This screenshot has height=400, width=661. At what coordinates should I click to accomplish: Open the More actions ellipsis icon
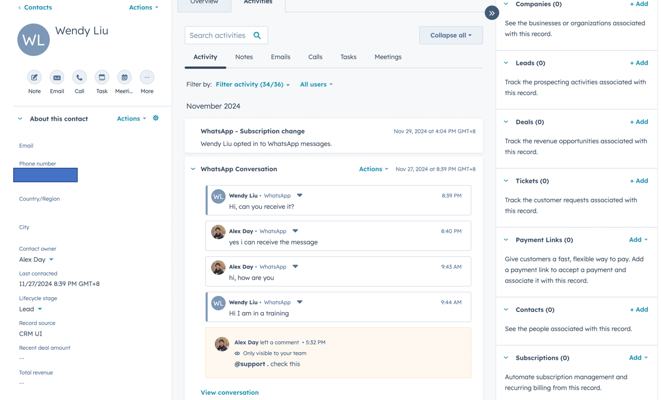pyautogui.click(x=147, y=78)
